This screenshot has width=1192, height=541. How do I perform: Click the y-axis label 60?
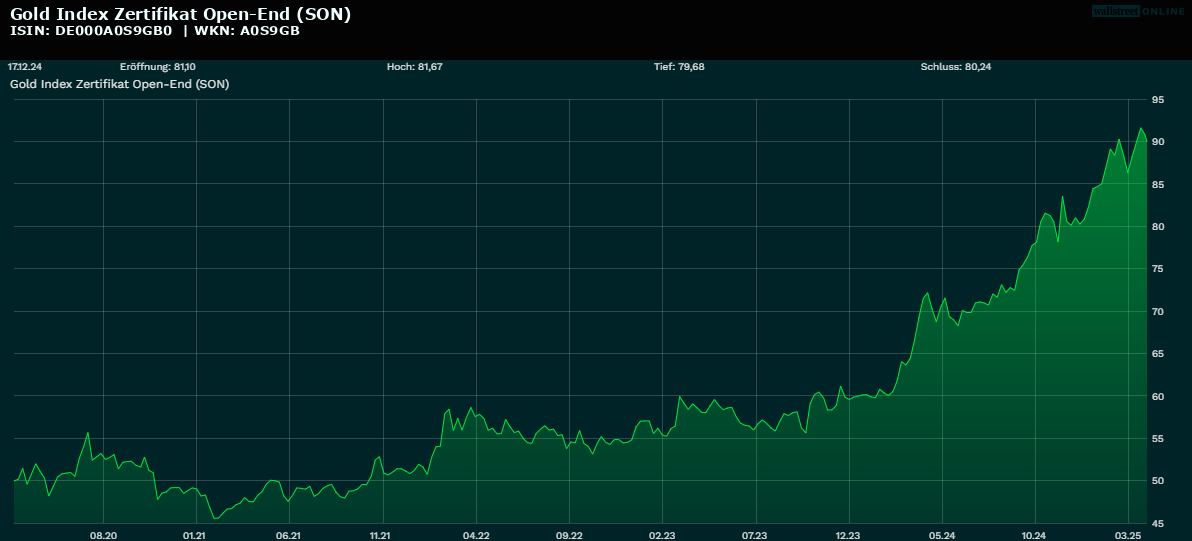click(1158, 397)
